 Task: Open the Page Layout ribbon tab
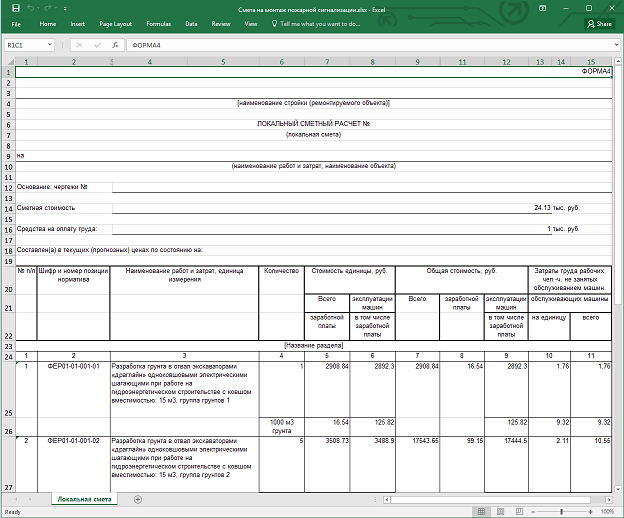(115, 23)
